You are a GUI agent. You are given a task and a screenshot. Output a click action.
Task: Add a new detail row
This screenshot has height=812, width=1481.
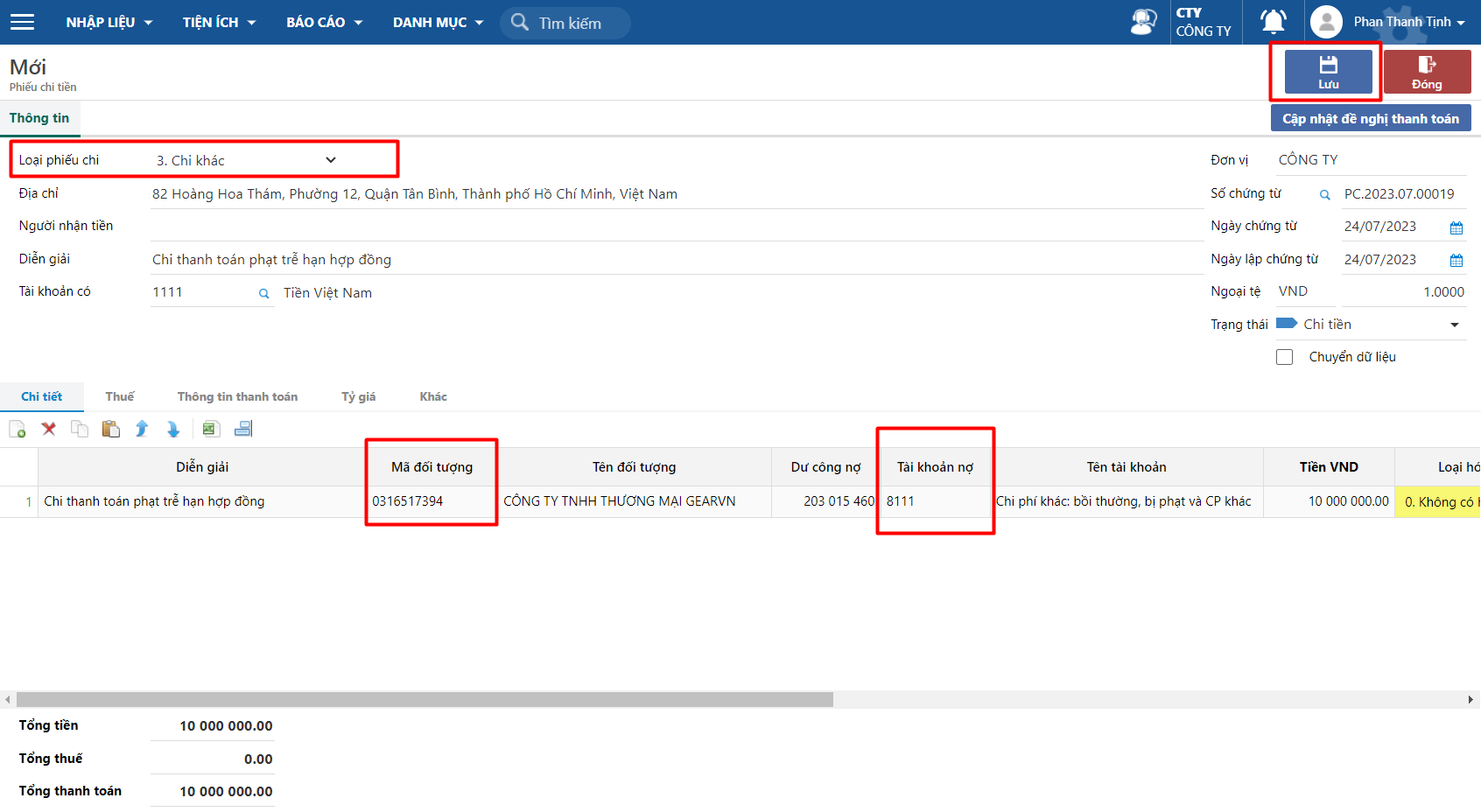[18, 429]
